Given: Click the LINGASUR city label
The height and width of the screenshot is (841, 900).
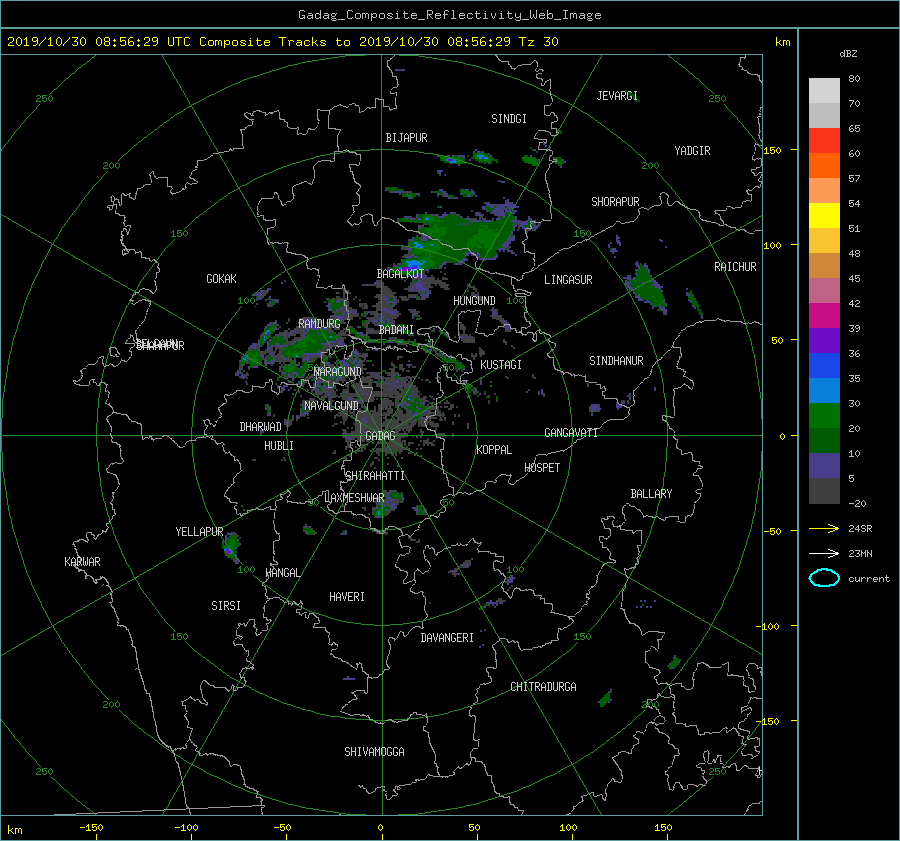Looking at the screenshot, I should (568, 280).
